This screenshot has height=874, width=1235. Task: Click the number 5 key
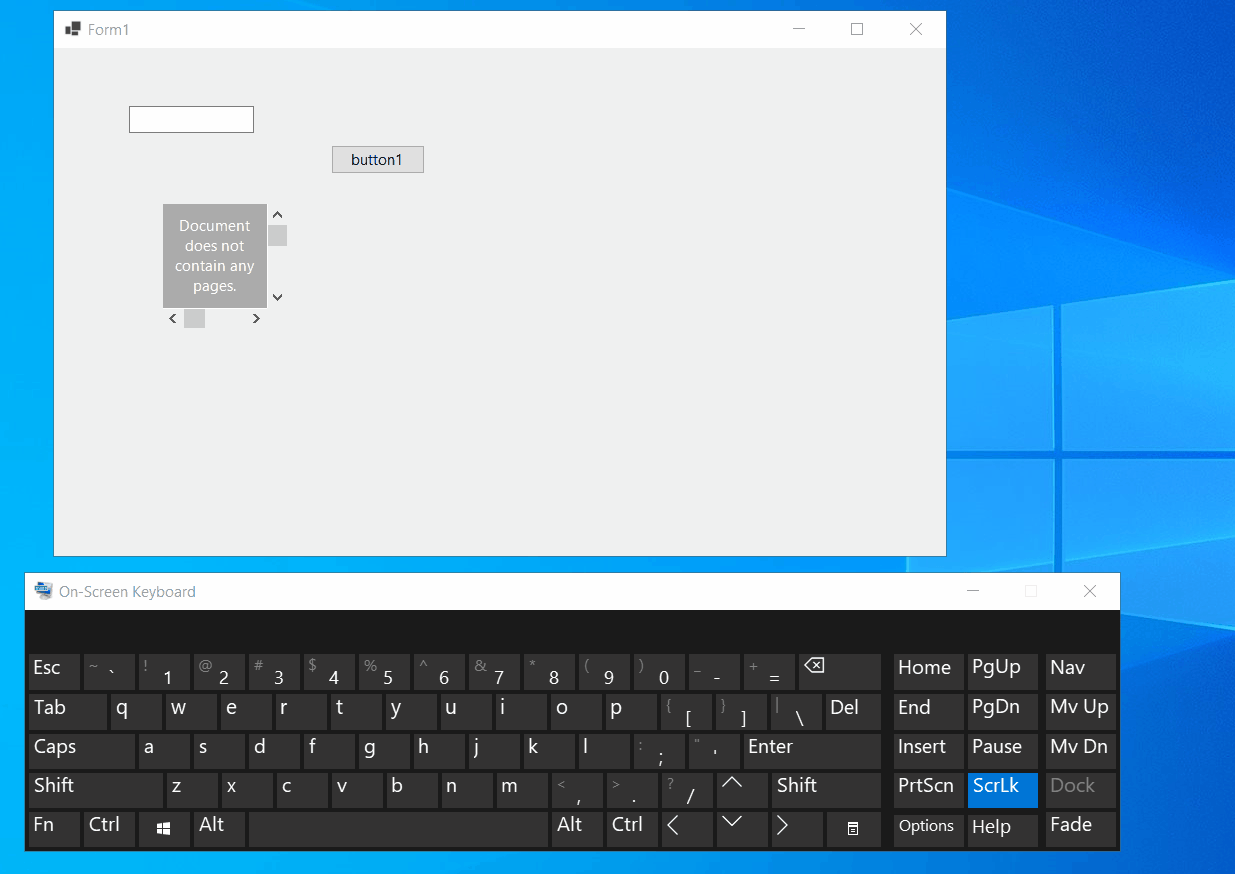tap(384, 671)
